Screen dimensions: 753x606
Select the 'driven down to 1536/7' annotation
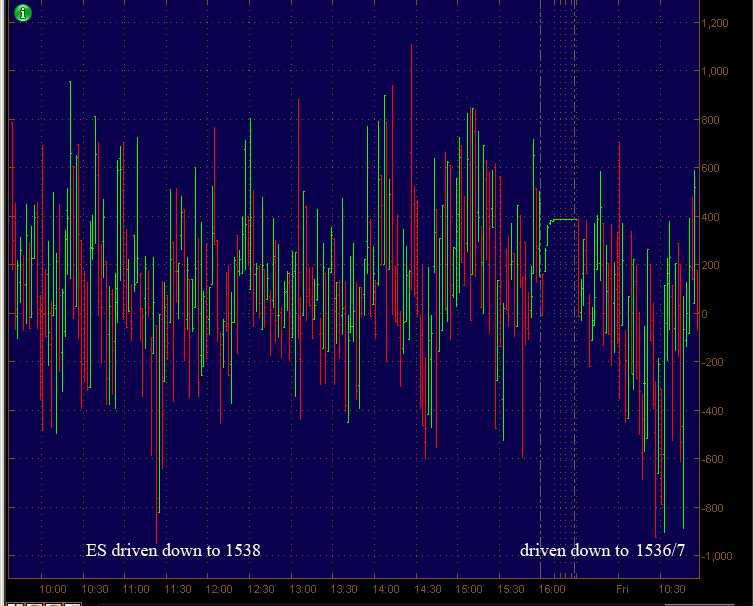[x=603, y=550]
